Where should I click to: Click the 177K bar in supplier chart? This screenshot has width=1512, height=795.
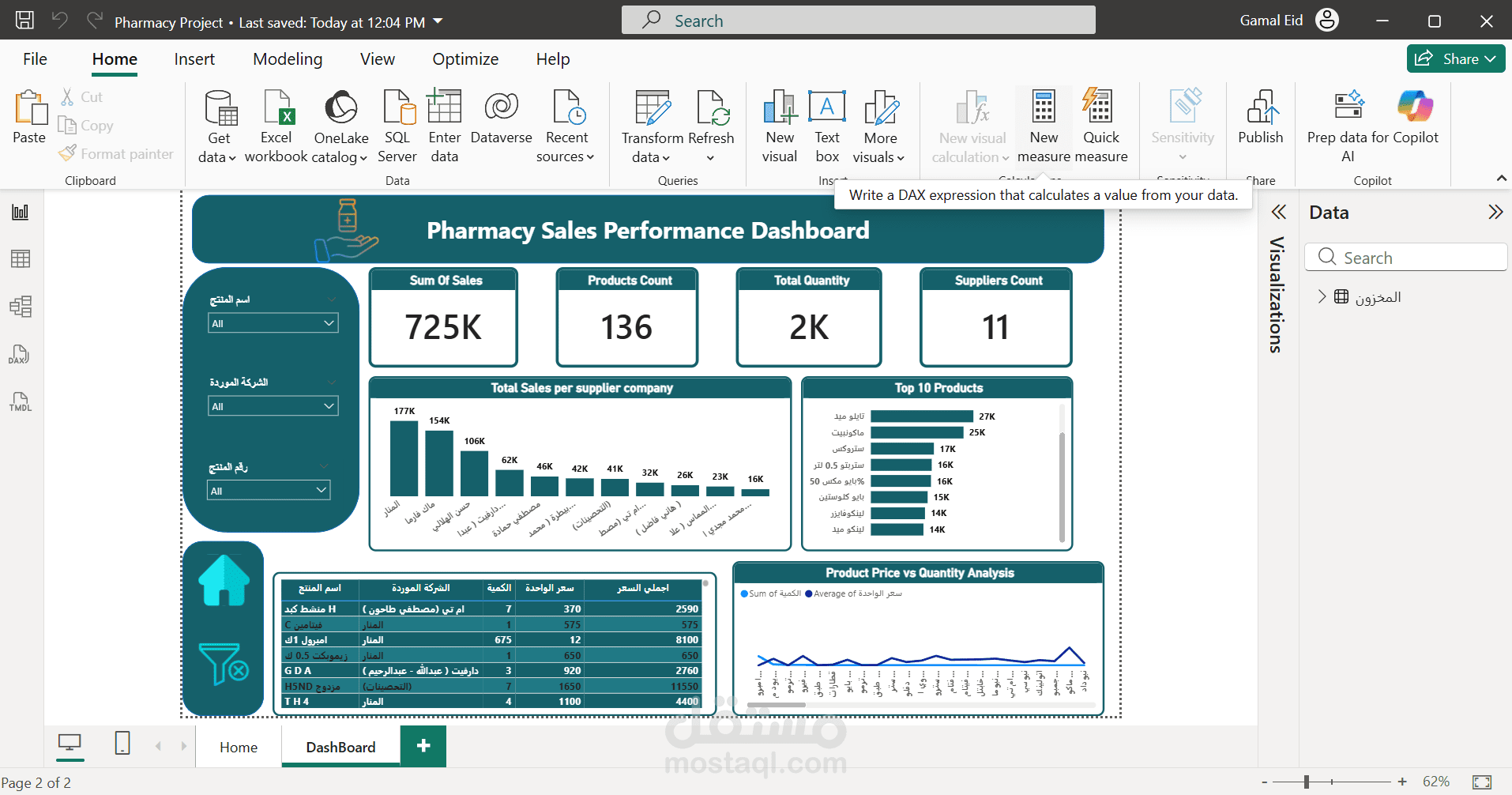click(404, 458)
